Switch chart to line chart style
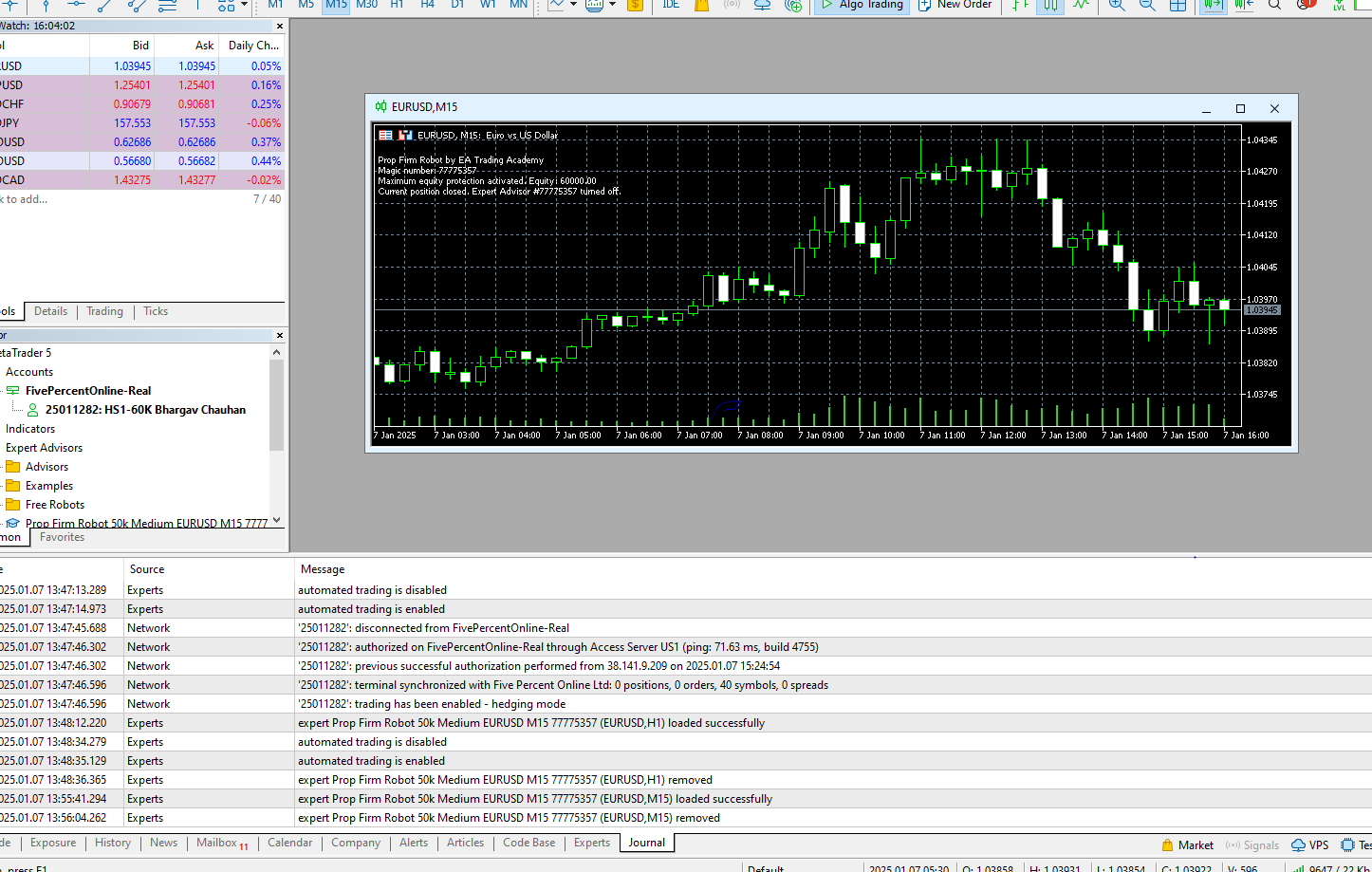 click(1081, 5)
